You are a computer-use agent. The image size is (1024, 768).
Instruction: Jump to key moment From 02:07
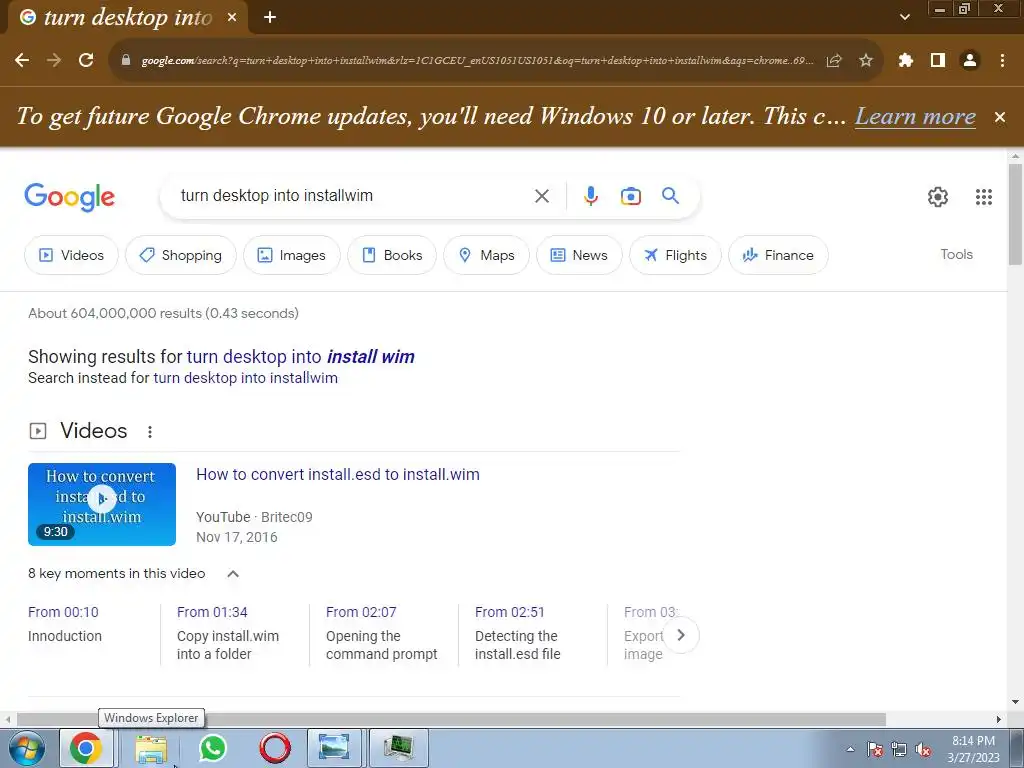click(361, 613)
